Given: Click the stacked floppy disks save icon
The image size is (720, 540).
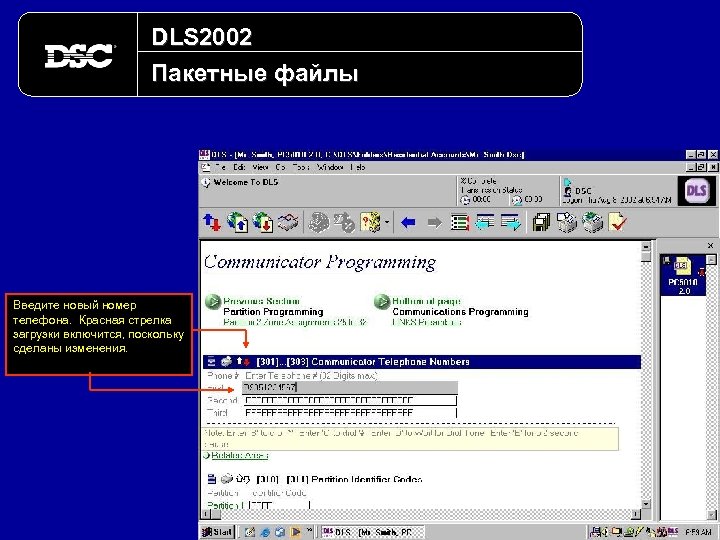Looking at the screenshot, I should pos(541,222).
